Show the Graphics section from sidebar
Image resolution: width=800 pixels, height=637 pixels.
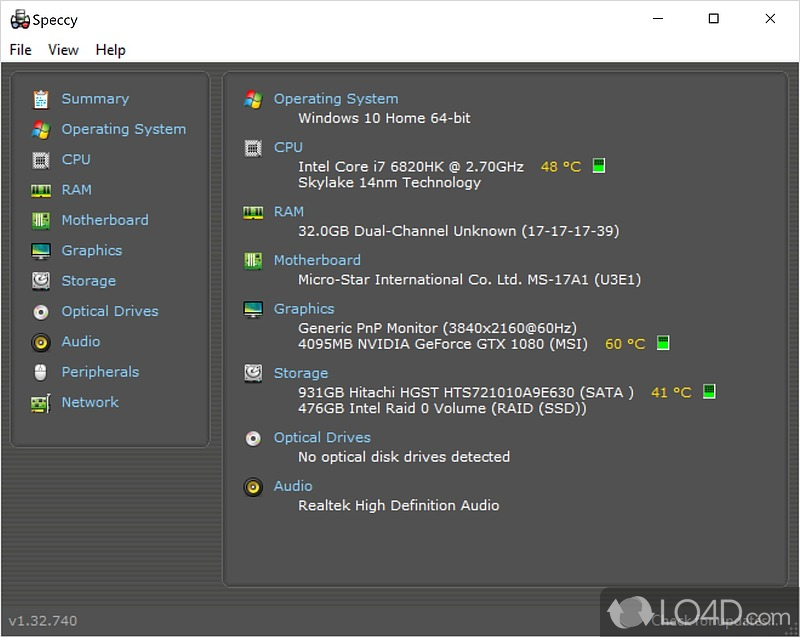tap(92, 250)
